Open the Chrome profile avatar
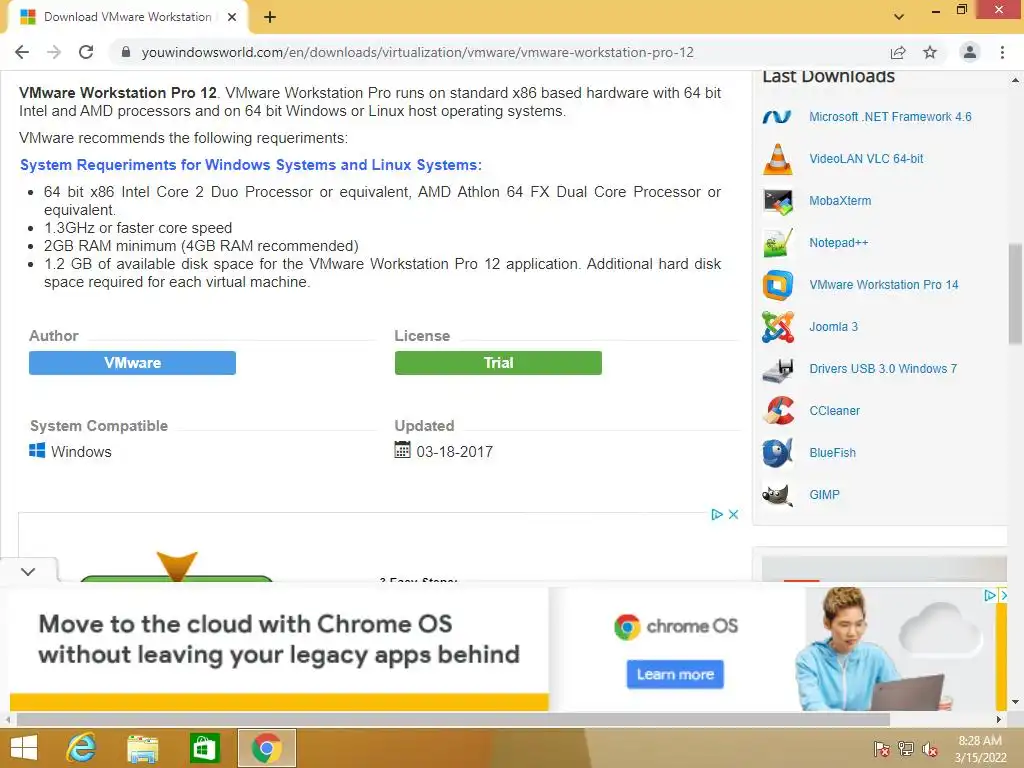The height and width of the screenshot is (768, 1024). pos(970,52)
